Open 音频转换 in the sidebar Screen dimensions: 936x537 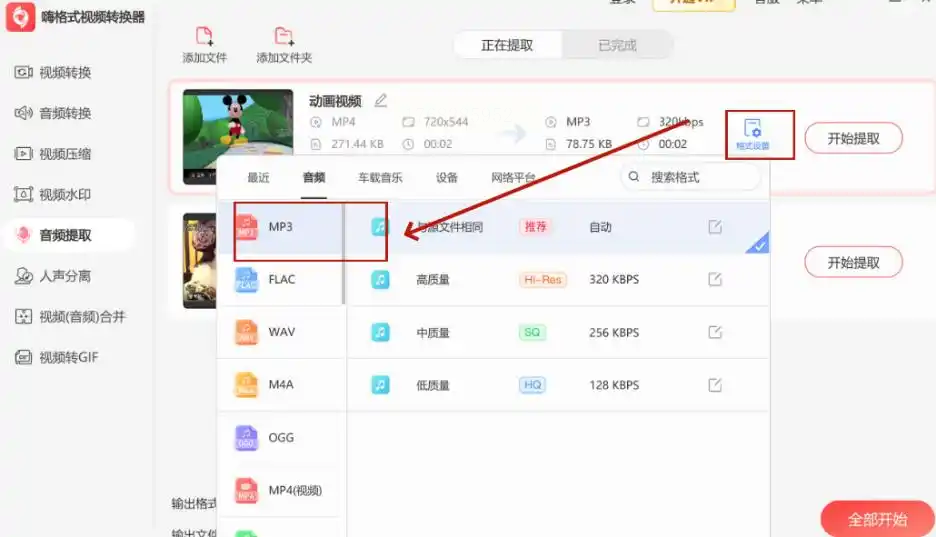53,113
